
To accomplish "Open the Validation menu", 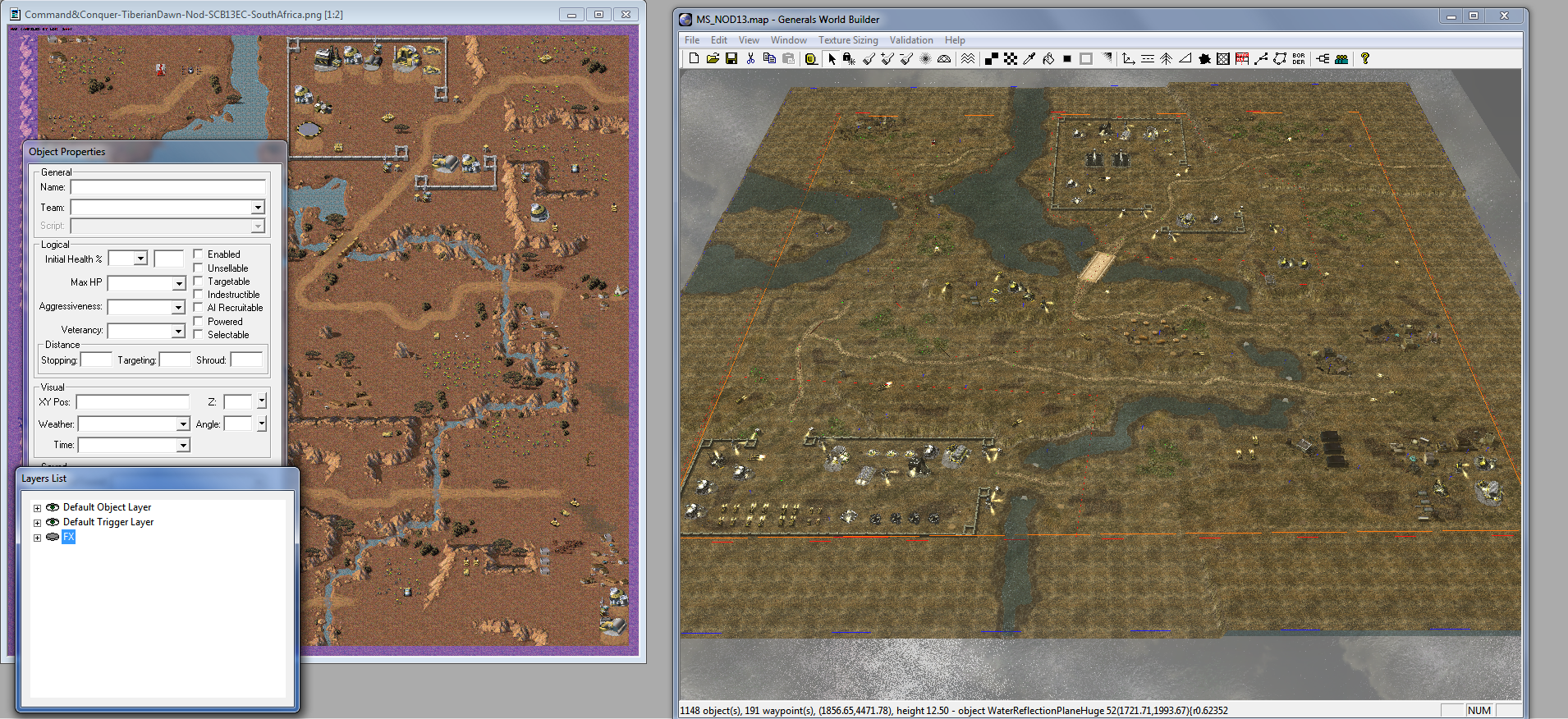I will (x=911, y=40).
